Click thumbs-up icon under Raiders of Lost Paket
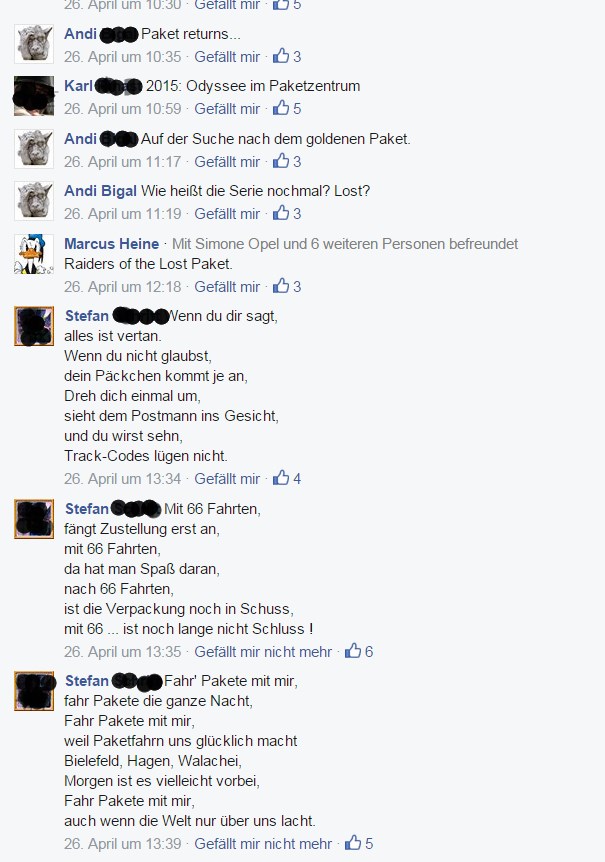Viewport: 605px width, 862px height. (281, 286)
